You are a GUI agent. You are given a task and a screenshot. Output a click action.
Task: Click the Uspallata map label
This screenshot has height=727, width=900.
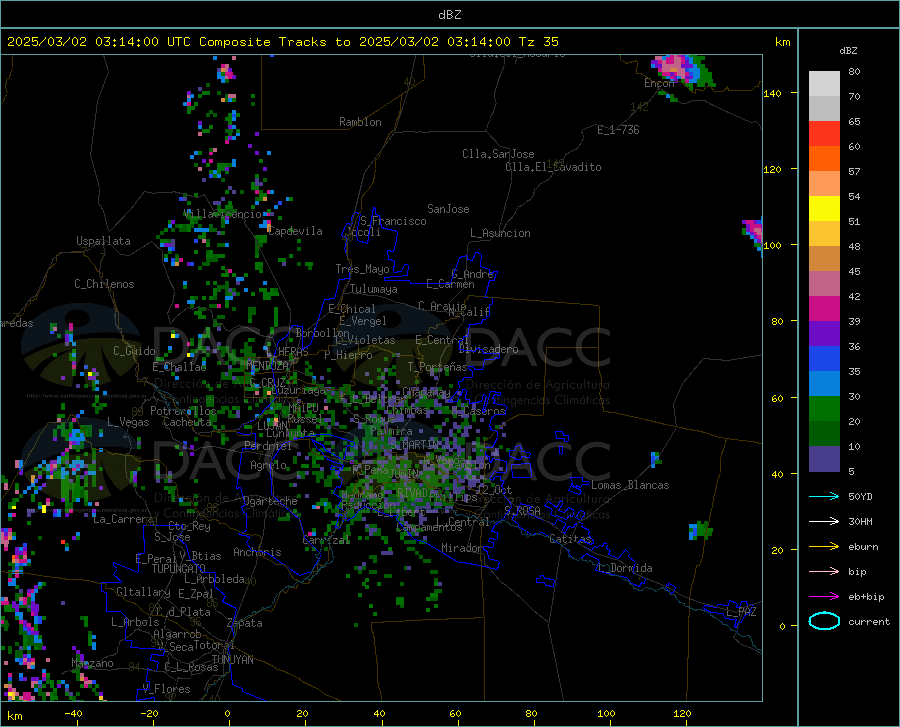pyautogui.click(x=103, y=241)
